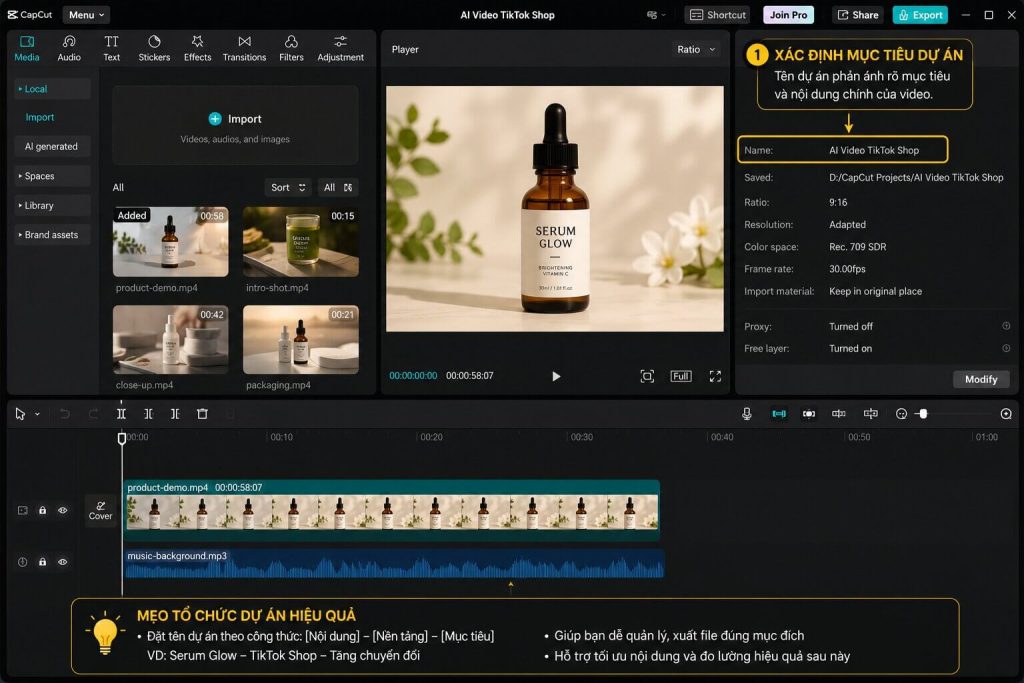This screenshot has height=683, width=1024.
Task: Open the Stickers tab
Action: click(x=154, y=49)
